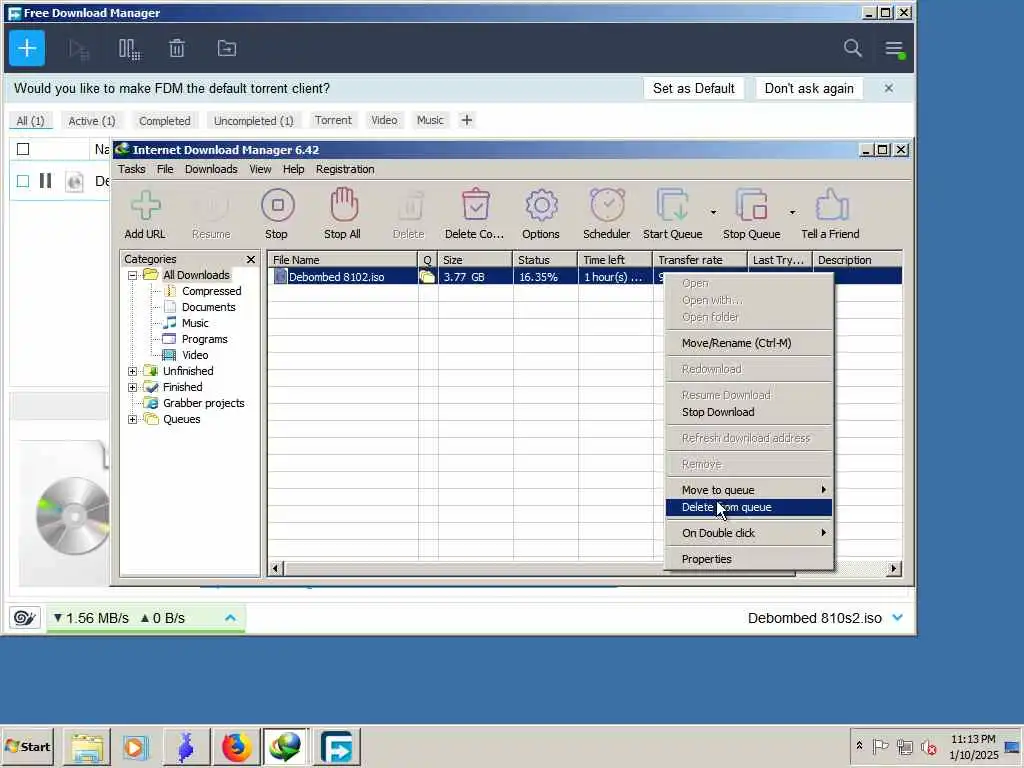This screenshot has height=768, width=1024.
Task: Switch to FDM Completed tab
Action: pyautogui.click(x=165, y=121)
